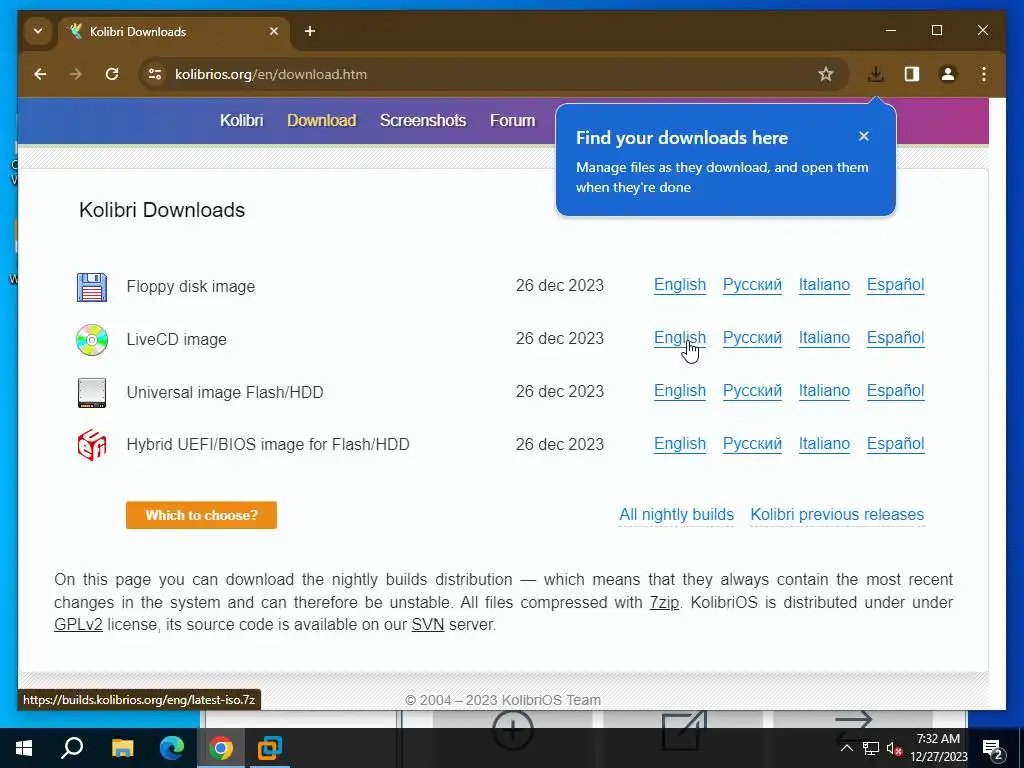Open the 'All nightly builds' link
This screenshot has height=768, width=1024.
(x=677, y=515)
